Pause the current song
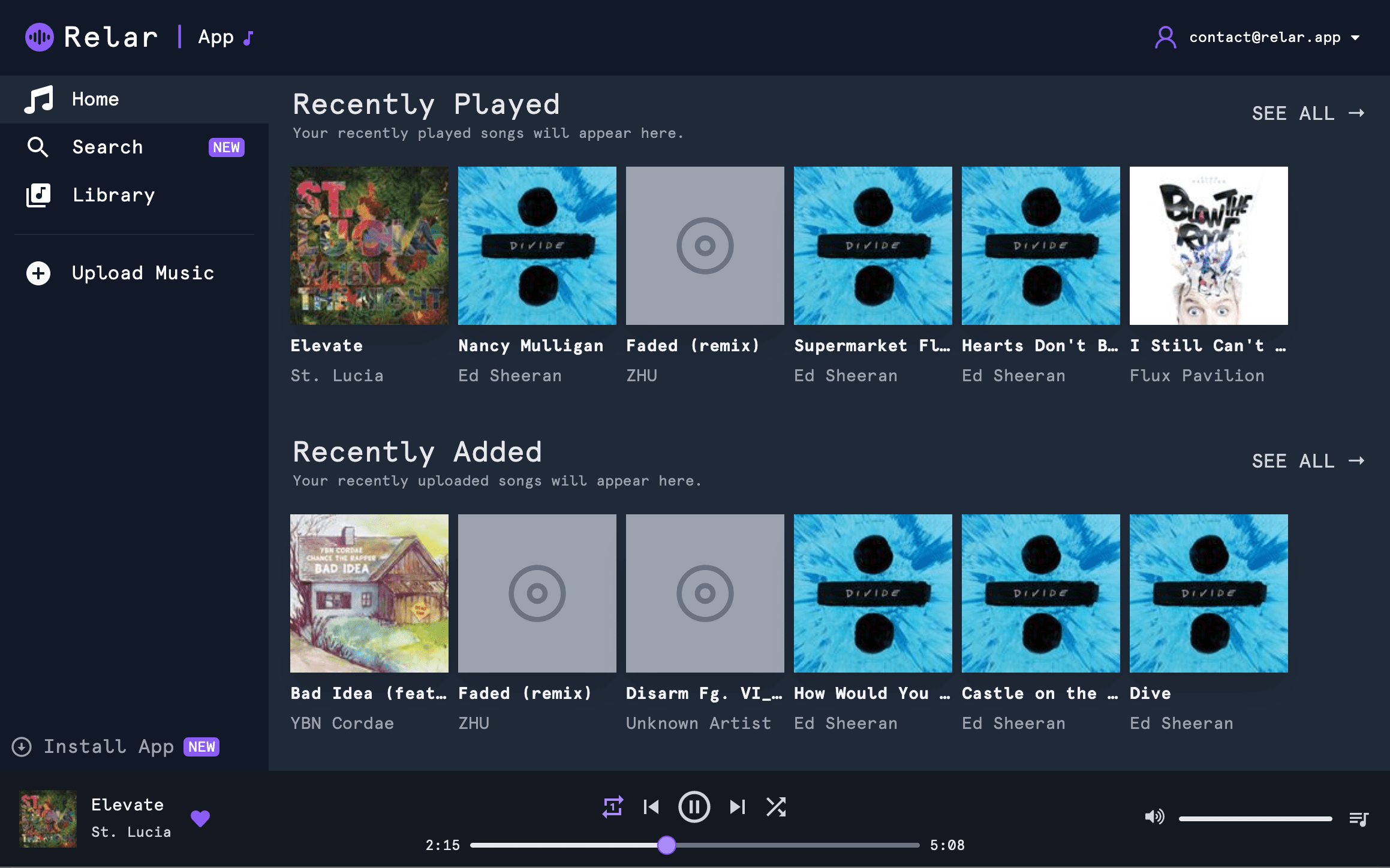 click(x=694, y=807)
